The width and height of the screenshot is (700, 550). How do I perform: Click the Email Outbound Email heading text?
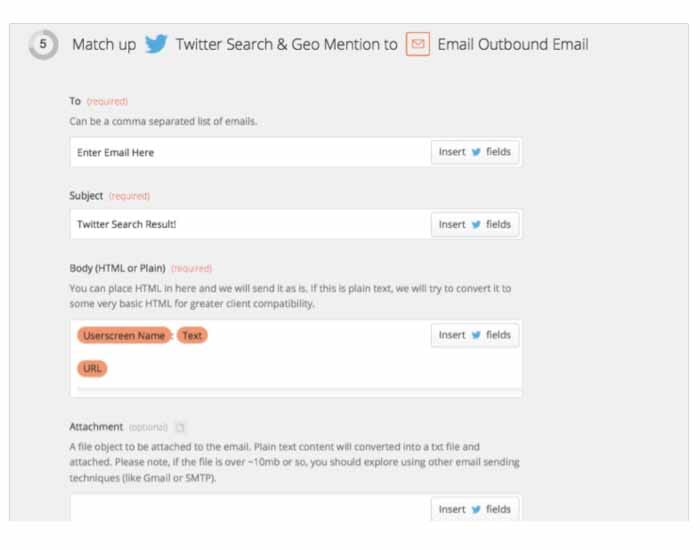[x=513, y=44]
